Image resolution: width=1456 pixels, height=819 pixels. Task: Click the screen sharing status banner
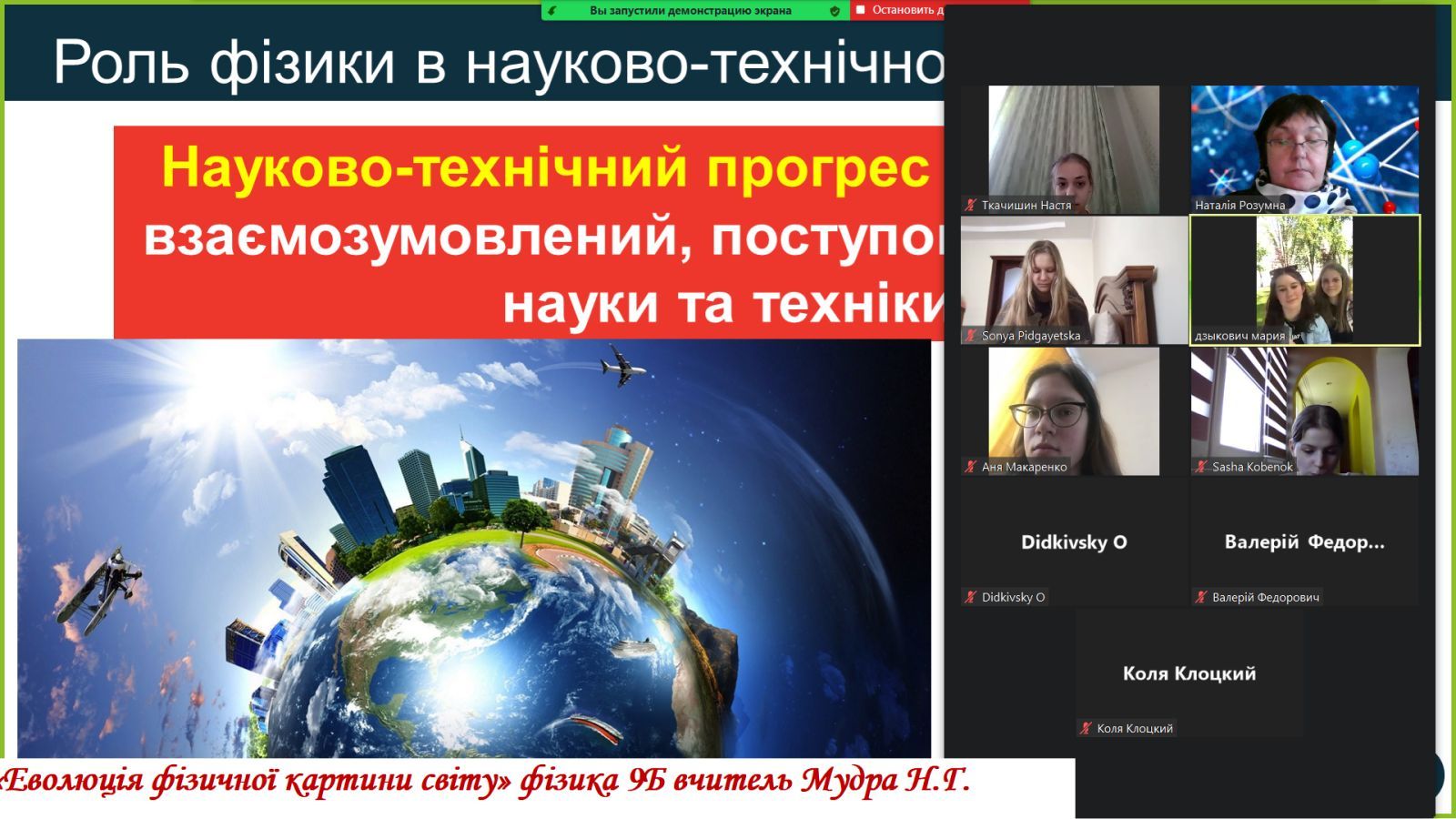point(691,11)
